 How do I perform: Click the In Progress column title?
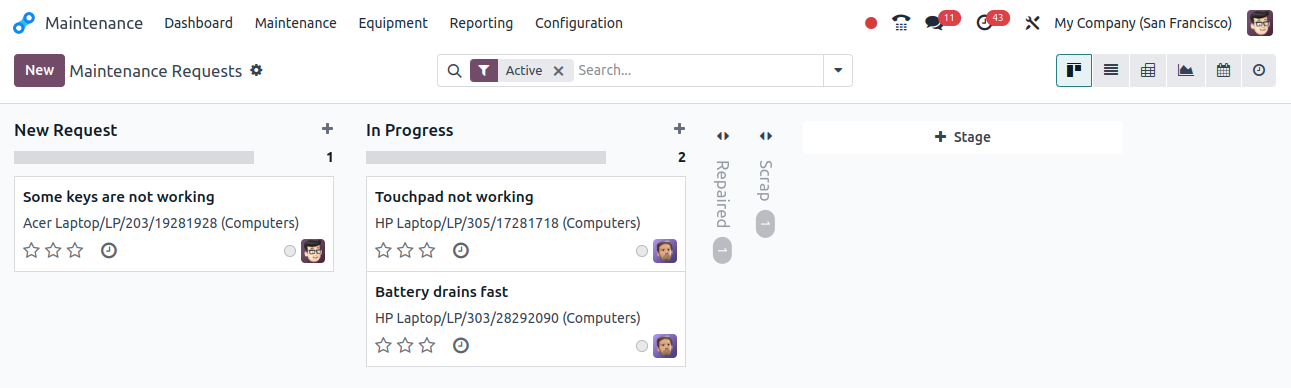(410, 130)
